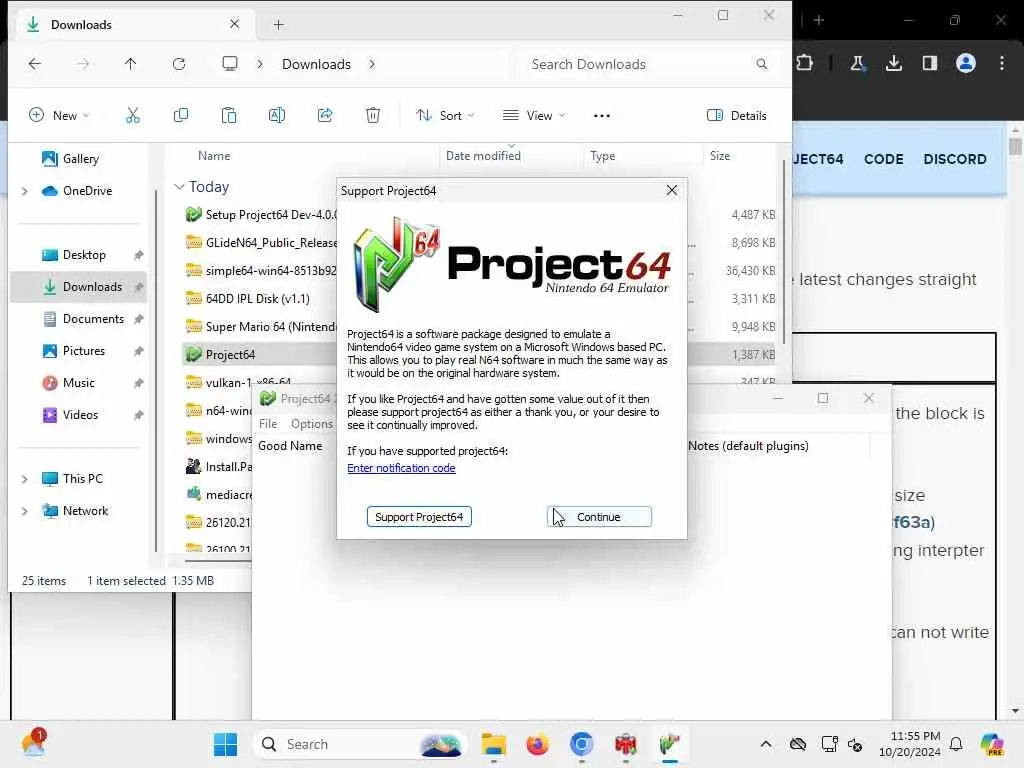Click the Support Project64 button
The width and height of the screenshot is (1024, 768).
click(419, 517)
